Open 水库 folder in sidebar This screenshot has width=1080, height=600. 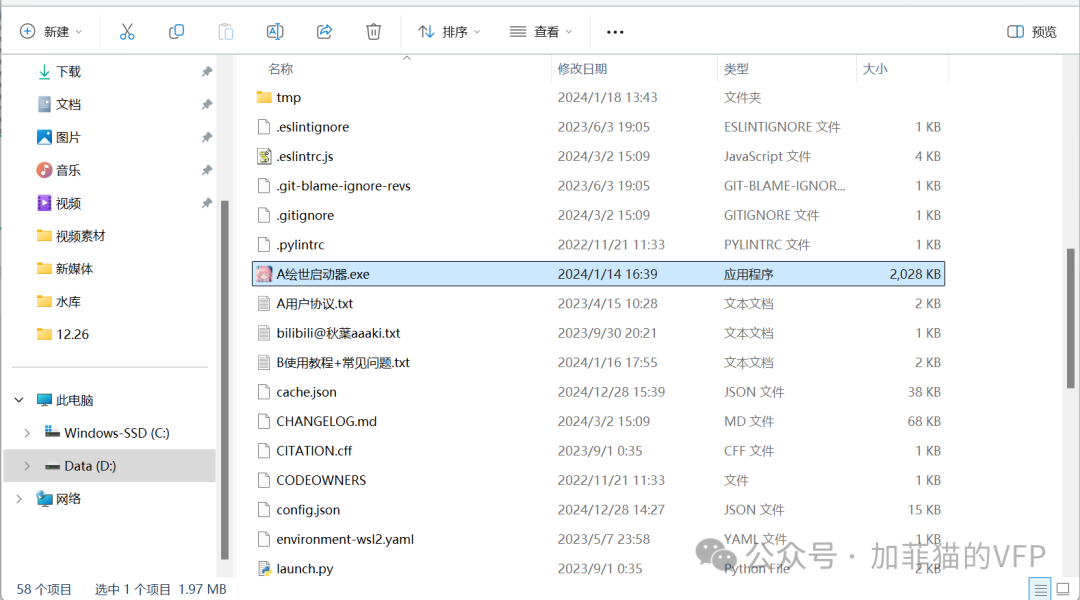(x=68, y=302)
